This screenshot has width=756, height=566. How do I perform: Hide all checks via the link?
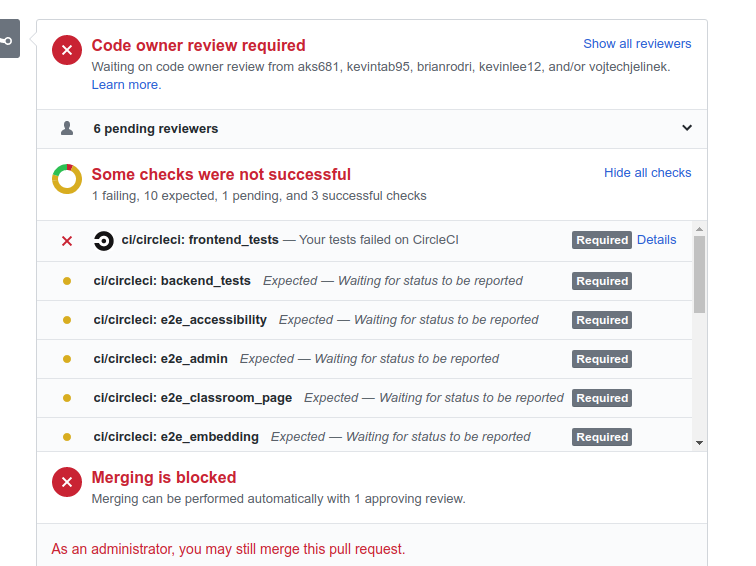point(648,173)
